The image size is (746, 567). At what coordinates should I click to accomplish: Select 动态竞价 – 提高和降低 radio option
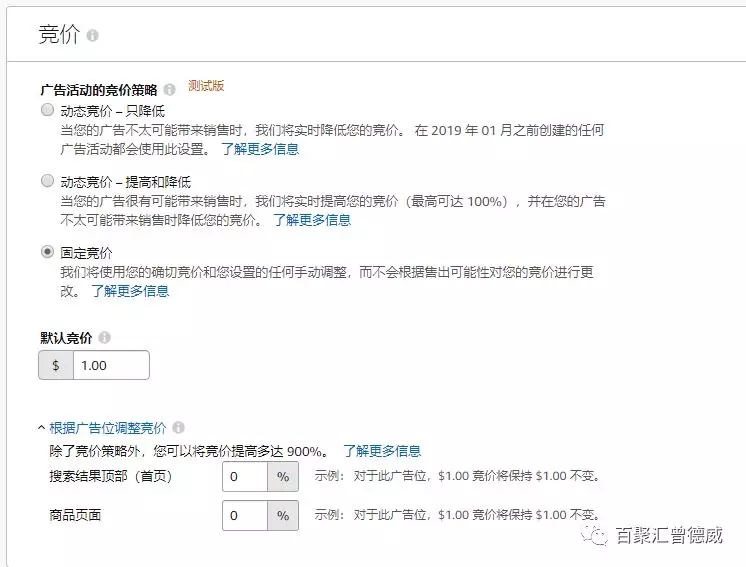[x=47, y=181]
